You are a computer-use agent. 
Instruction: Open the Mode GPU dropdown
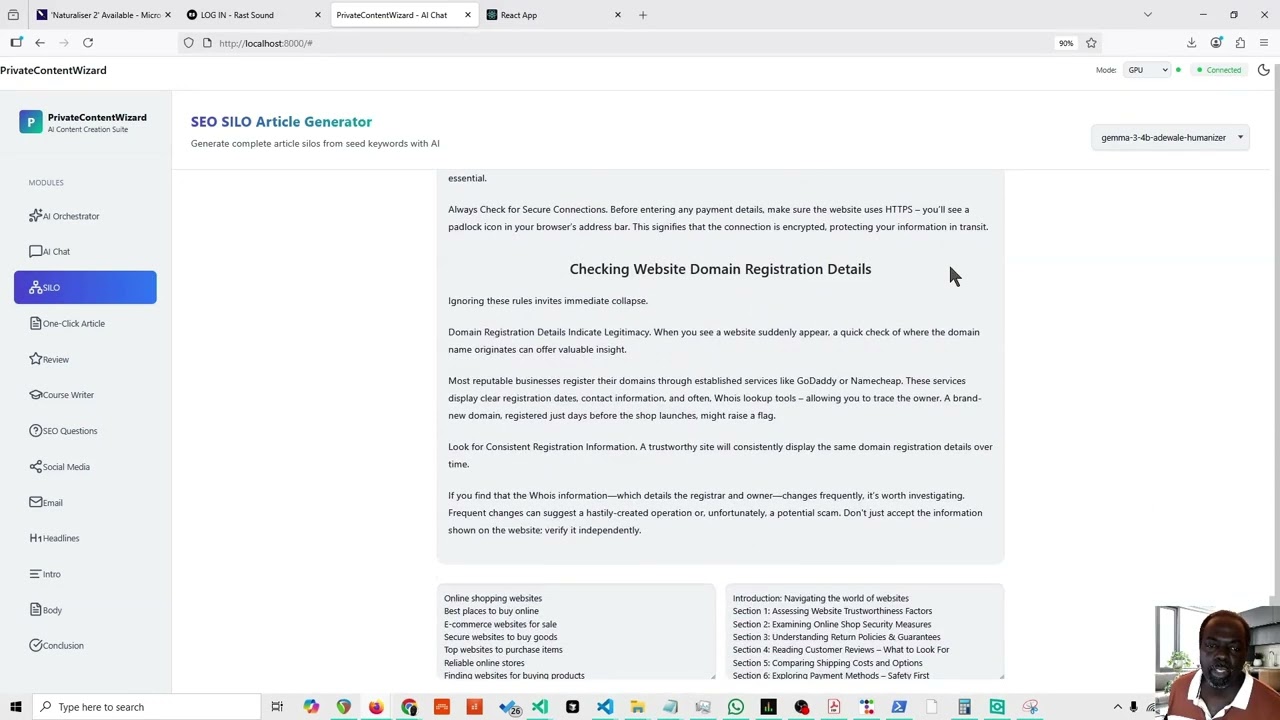pos(1148,70)
